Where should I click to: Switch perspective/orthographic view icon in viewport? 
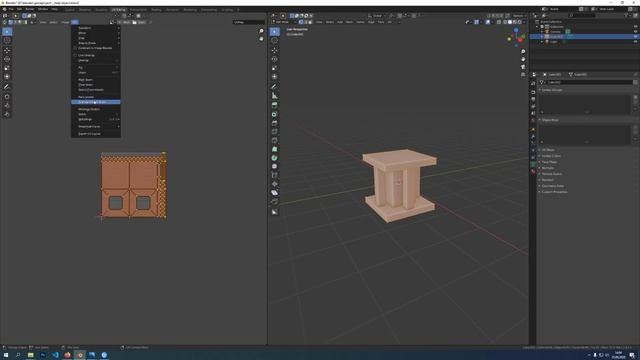(x=523, y=74)
